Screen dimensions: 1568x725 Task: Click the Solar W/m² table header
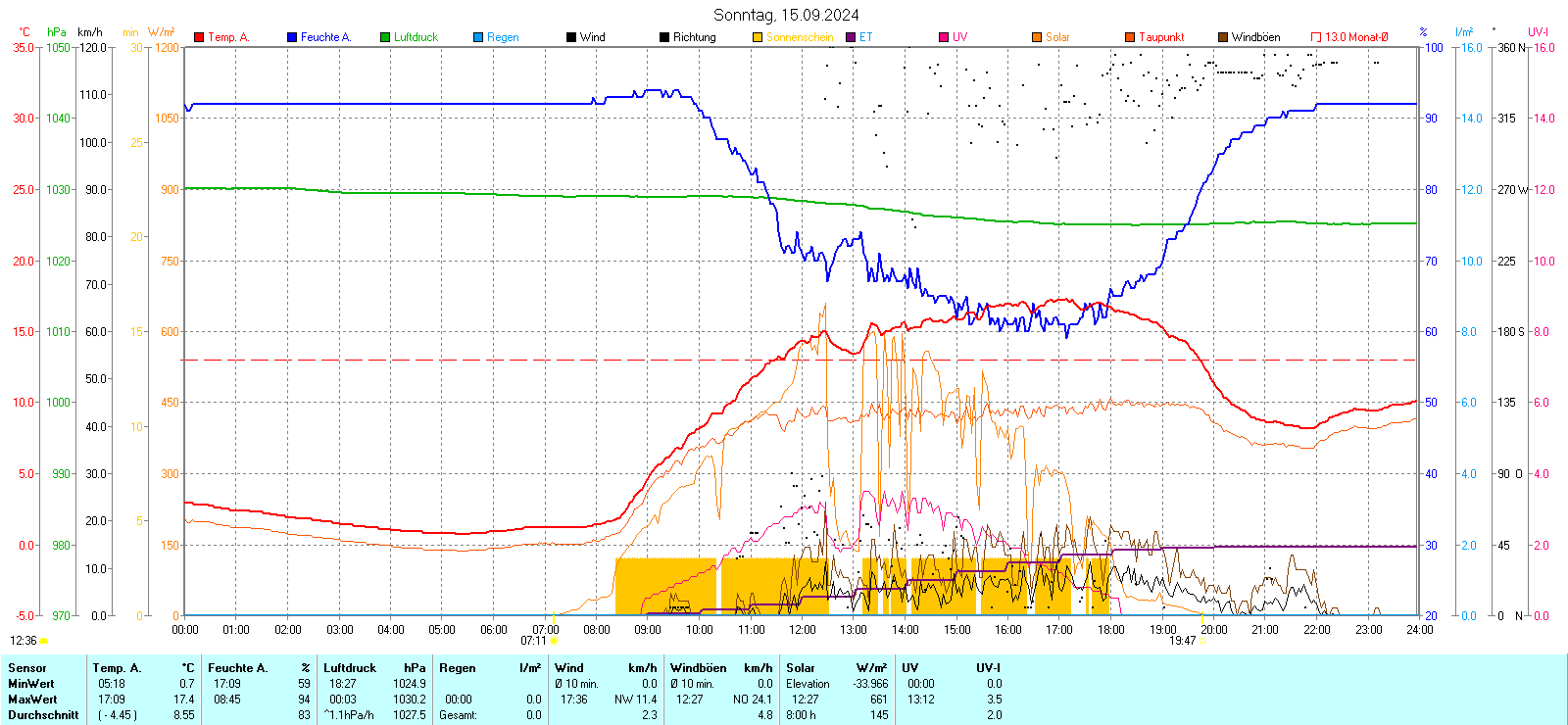[836, 668]
